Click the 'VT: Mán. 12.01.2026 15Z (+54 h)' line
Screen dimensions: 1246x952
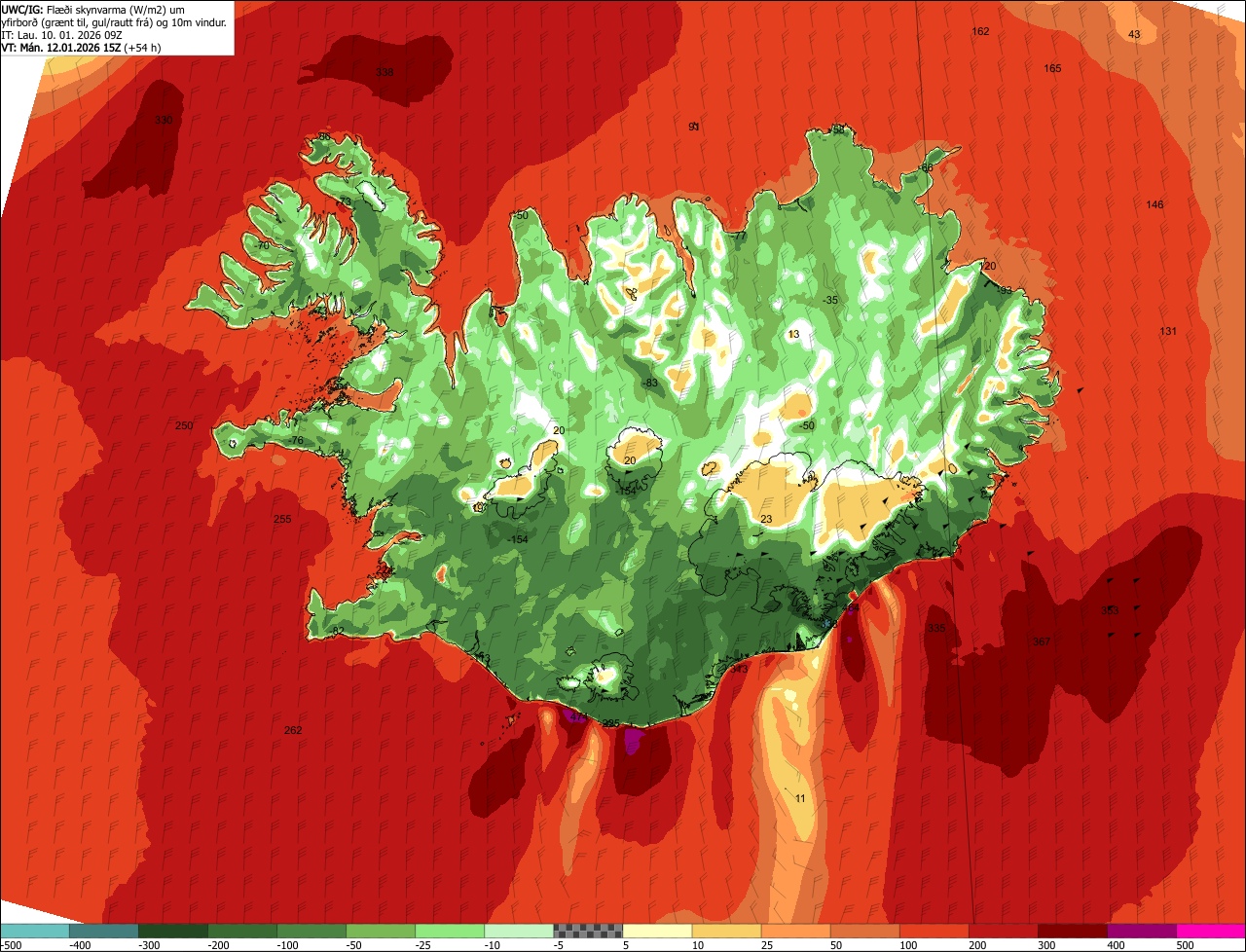pos(81,47)
